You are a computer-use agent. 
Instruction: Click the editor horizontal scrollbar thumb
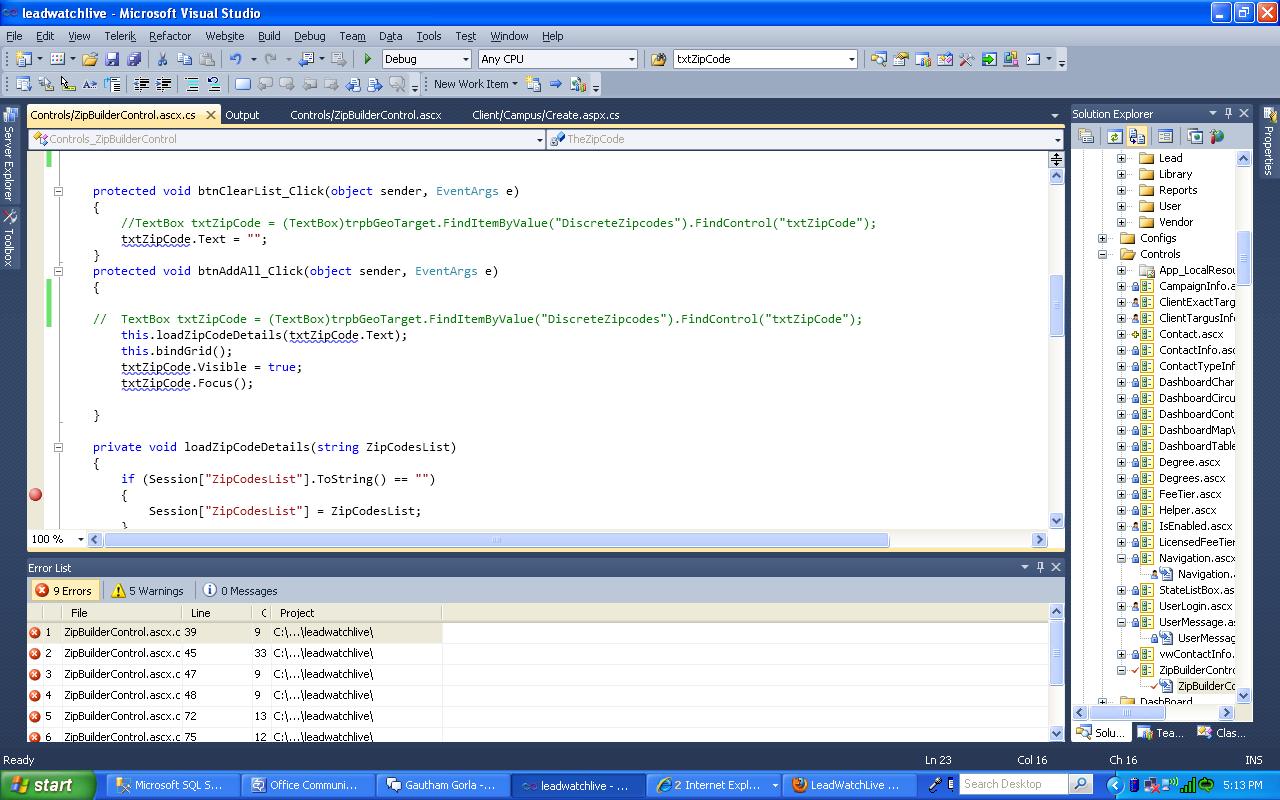496,540
